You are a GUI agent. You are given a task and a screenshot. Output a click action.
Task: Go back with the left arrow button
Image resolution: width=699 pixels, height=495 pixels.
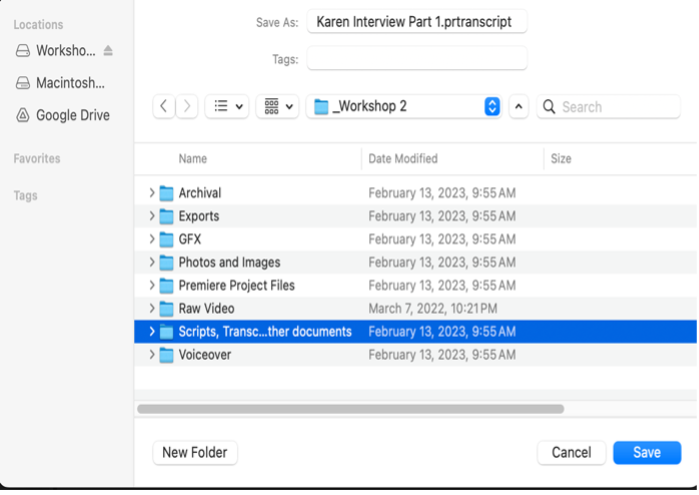coord(164,106)
